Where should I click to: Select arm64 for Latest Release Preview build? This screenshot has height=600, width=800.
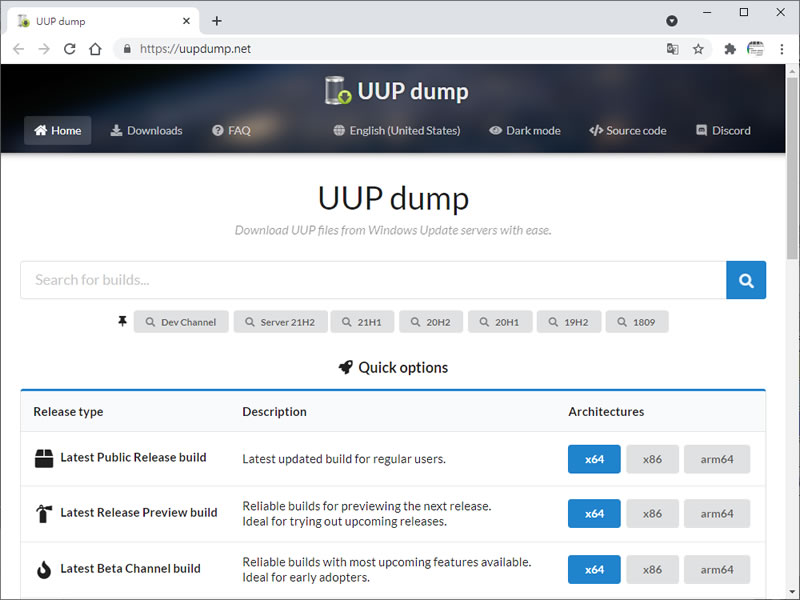717,514
